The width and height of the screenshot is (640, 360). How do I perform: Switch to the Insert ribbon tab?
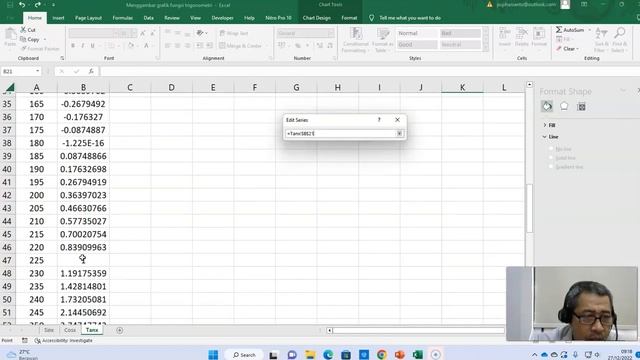click(x=58, y=18)
